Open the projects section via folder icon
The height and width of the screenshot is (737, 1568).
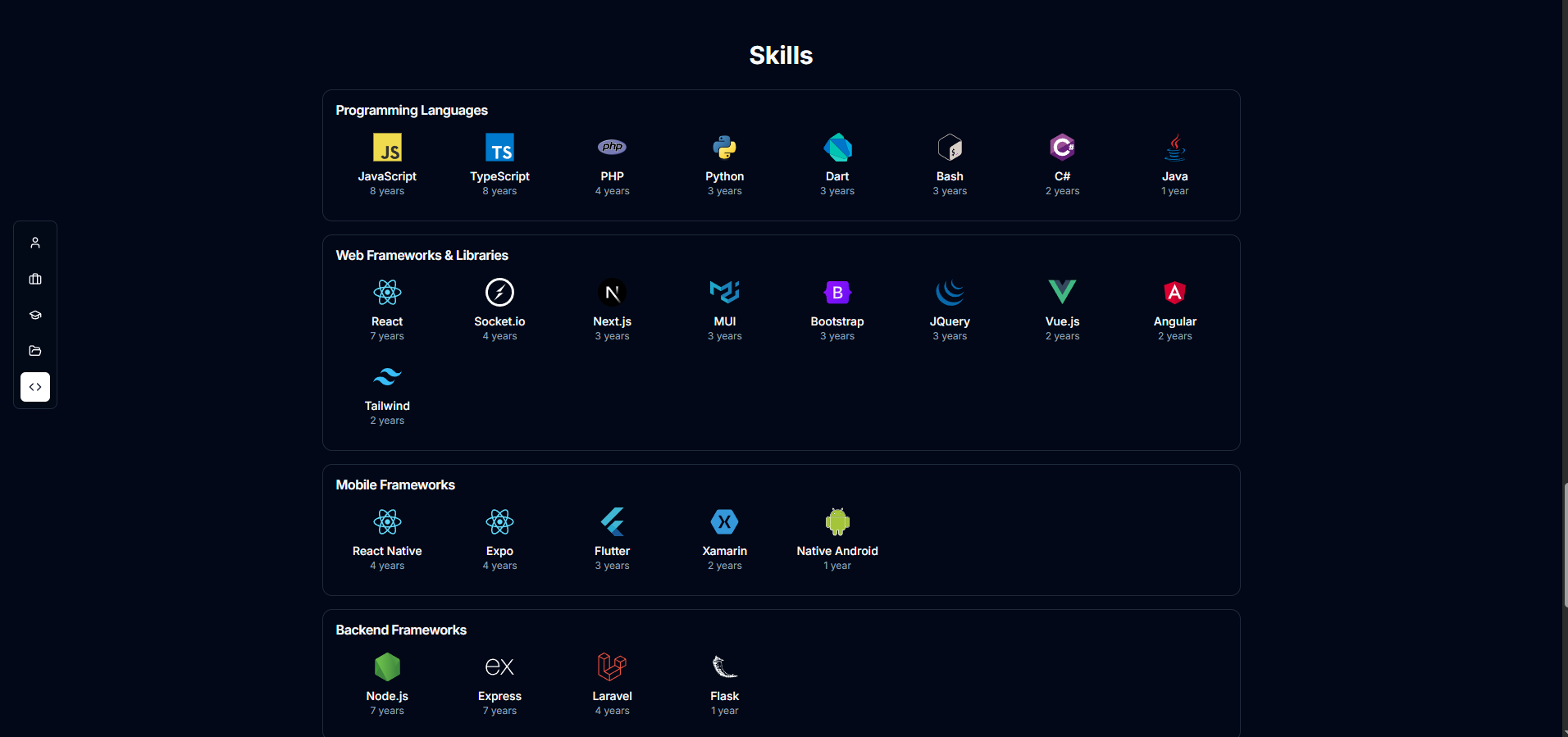pyautogui.click(x=35, y=351)
